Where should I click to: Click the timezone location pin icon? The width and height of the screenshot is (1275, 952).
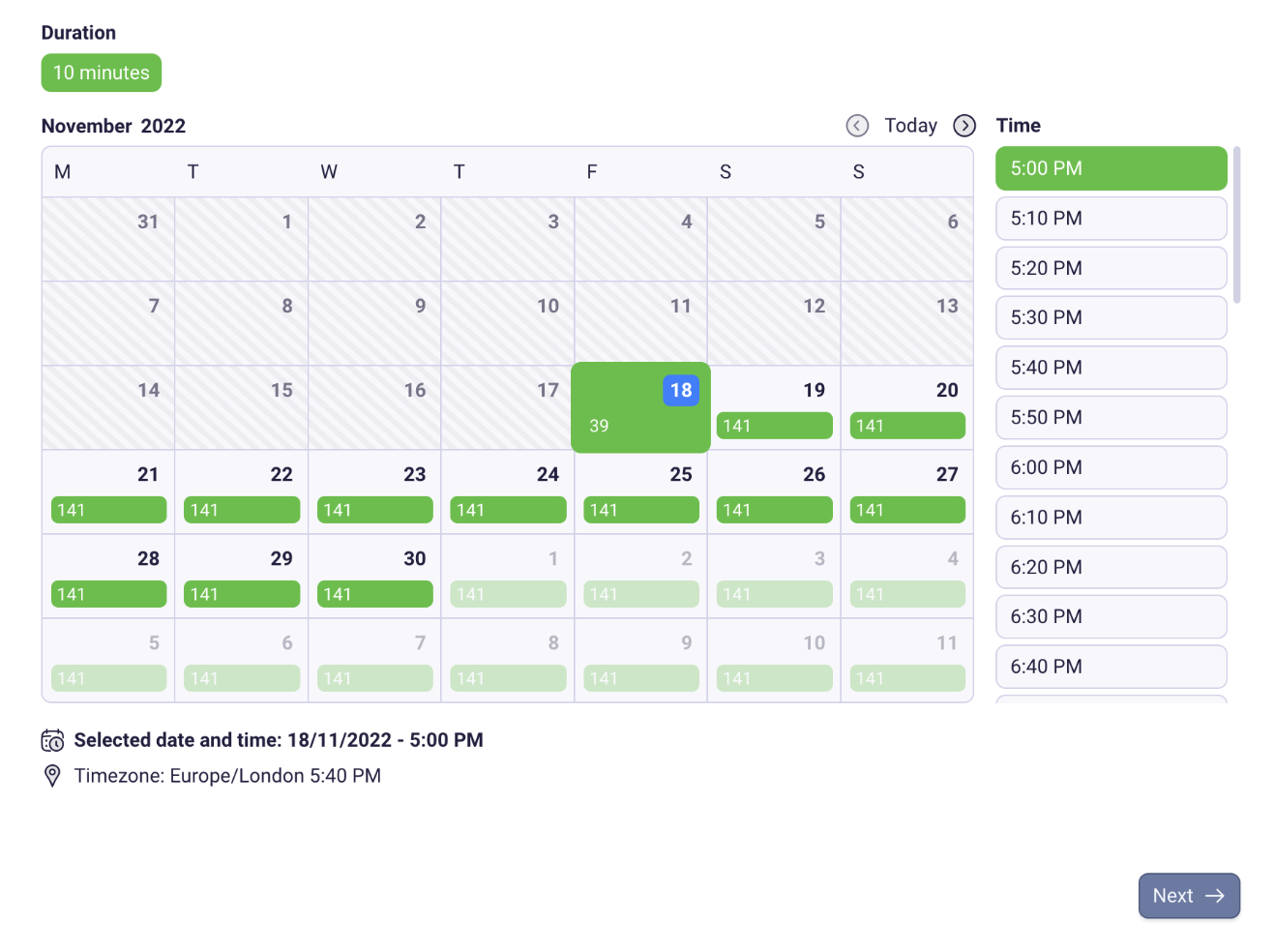click(x=52, y=776)
